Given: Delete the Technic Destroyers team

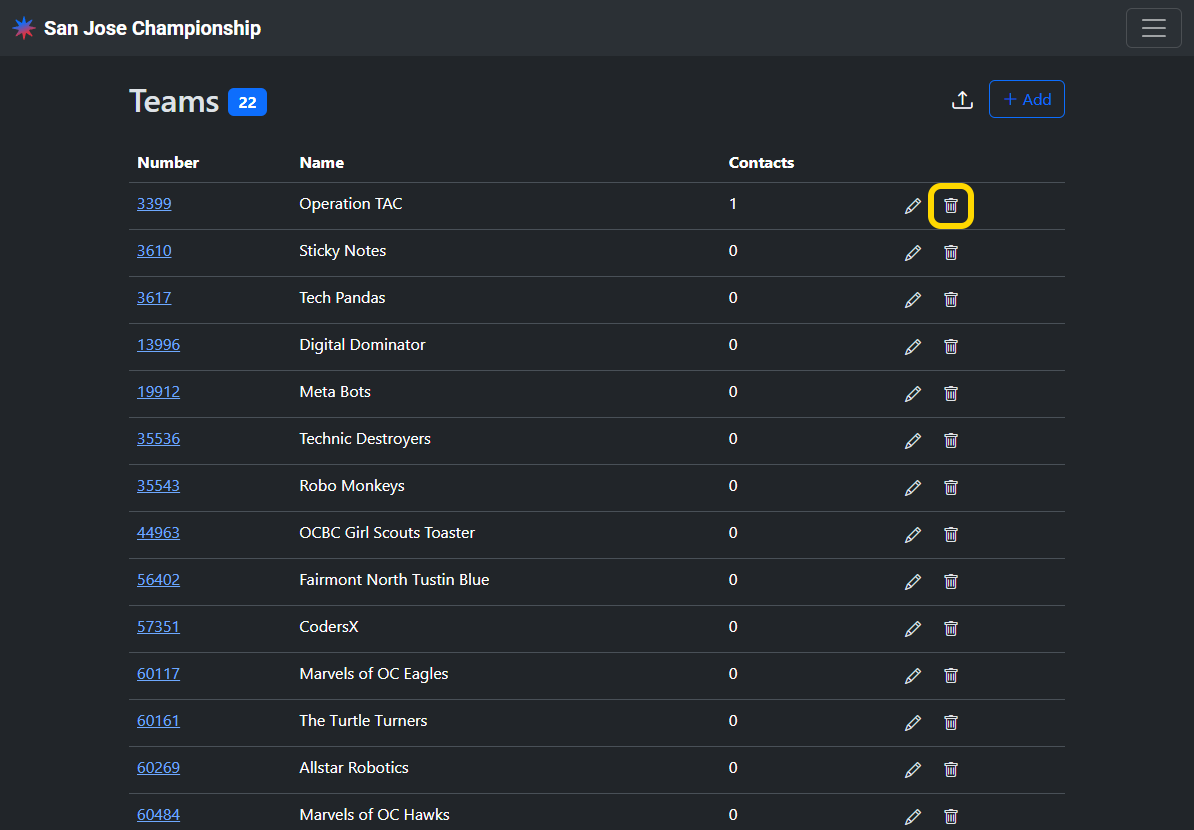Looking at the screenshot, I should pos(951,441).
